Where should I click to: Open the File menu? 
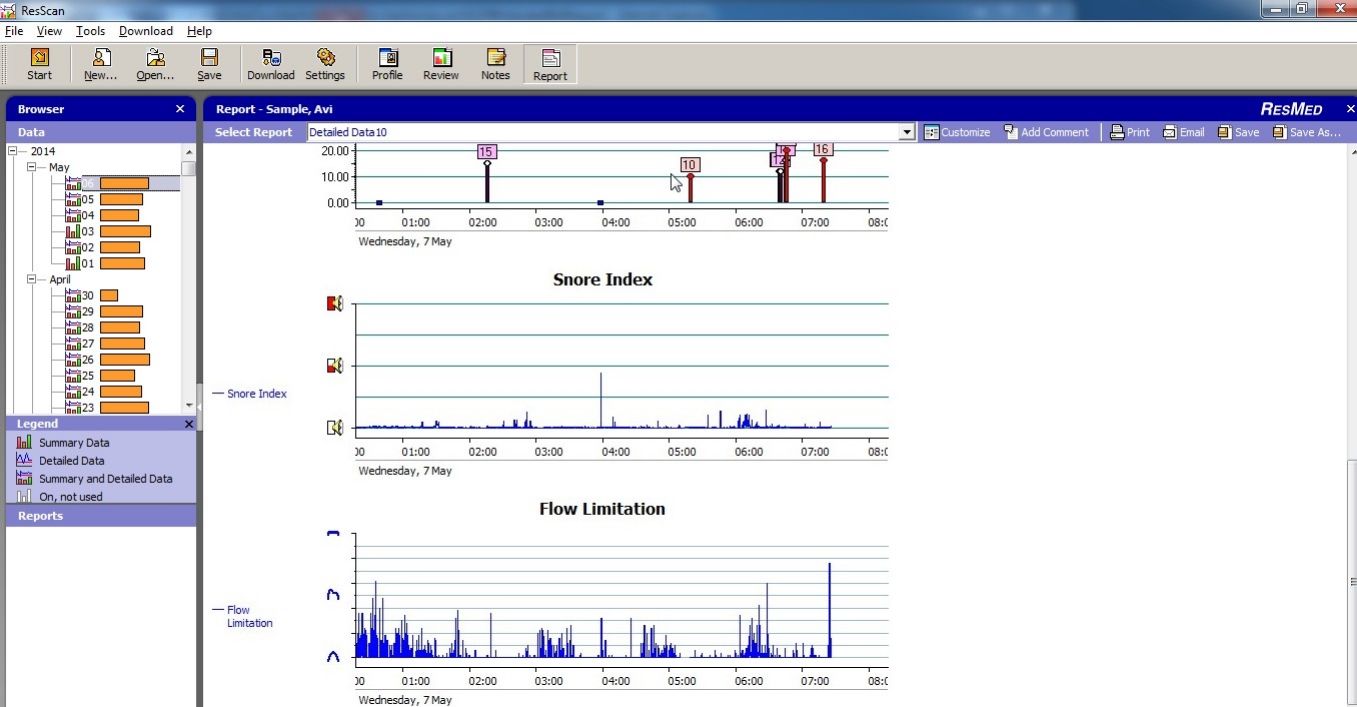click(13, 31)
